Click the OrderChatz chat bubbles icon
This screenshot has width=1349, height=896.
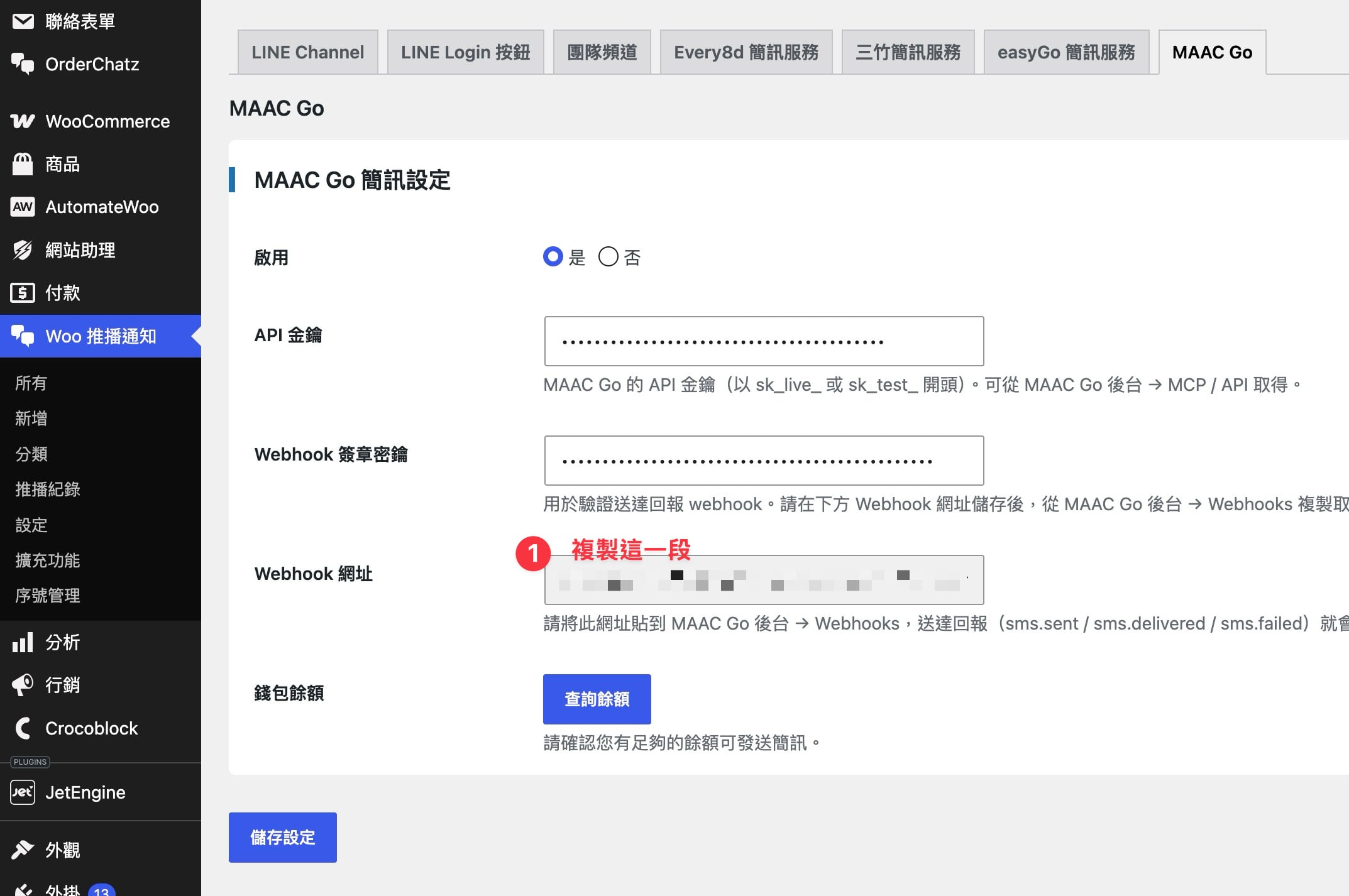coord(23,64)
